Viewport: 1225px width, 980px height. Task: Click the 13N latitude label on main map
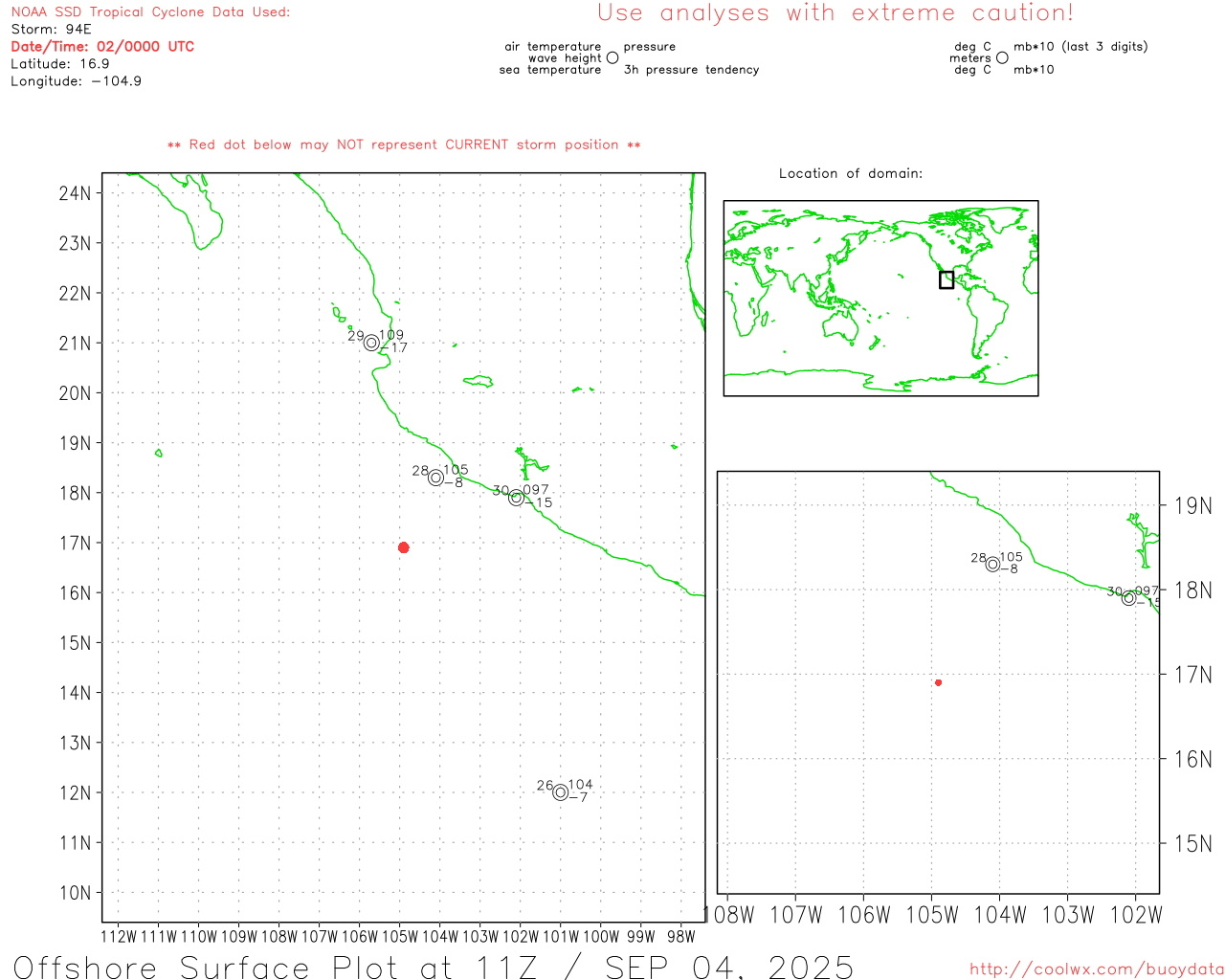point(75,743)
